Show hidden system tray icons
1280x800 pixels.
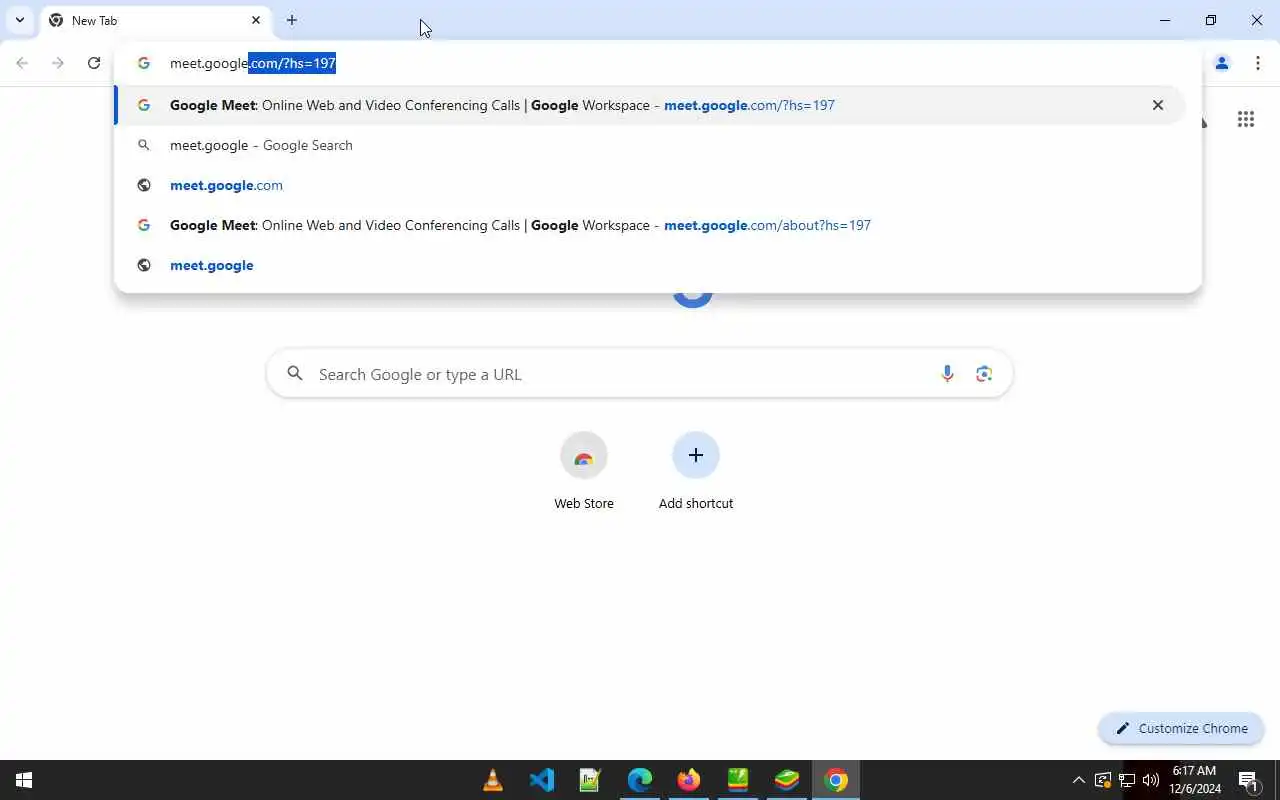(1078, 780)
